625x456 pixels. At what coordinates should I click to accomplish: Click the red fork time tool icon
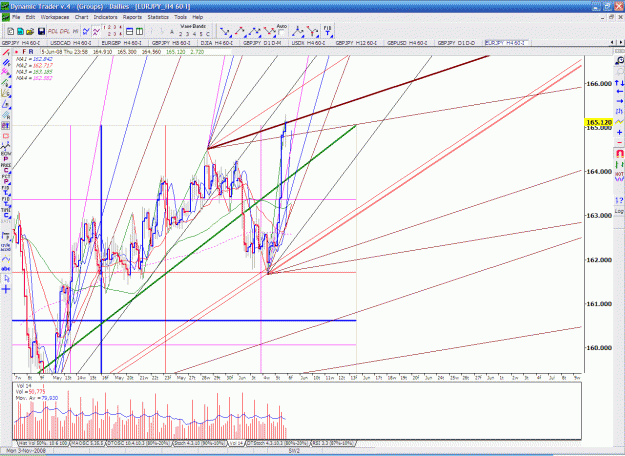(x=313, y=31)
